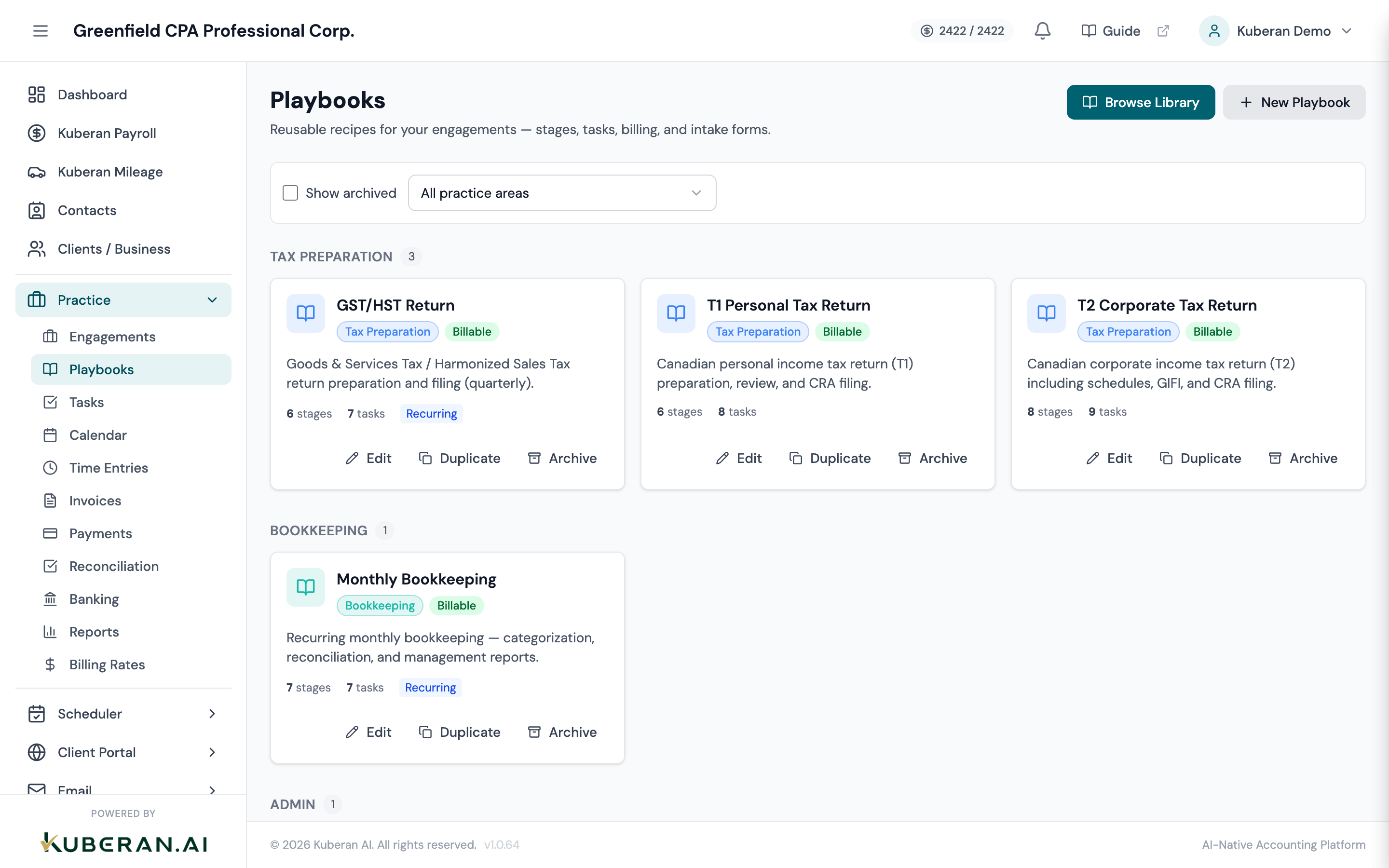Click the Client Portal globe icon

click(37, 752)
